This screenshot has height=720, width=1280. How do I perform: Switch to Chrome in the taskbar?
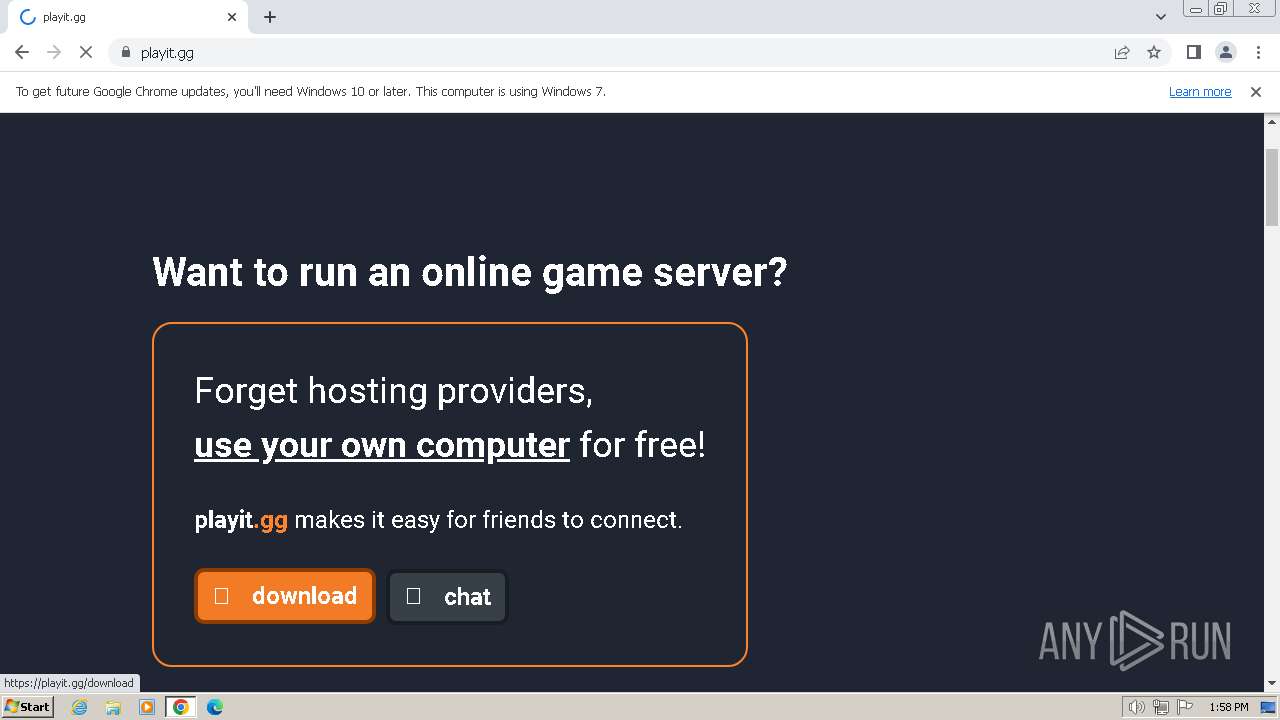(x=181, y=707)
